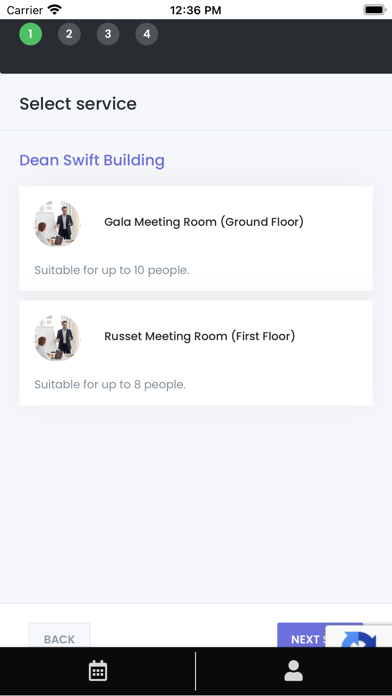This screenshot has height=696, width=392.
Task: Select step 1 circle indicator
Action: pyautogui.click(x=30, y=34)
